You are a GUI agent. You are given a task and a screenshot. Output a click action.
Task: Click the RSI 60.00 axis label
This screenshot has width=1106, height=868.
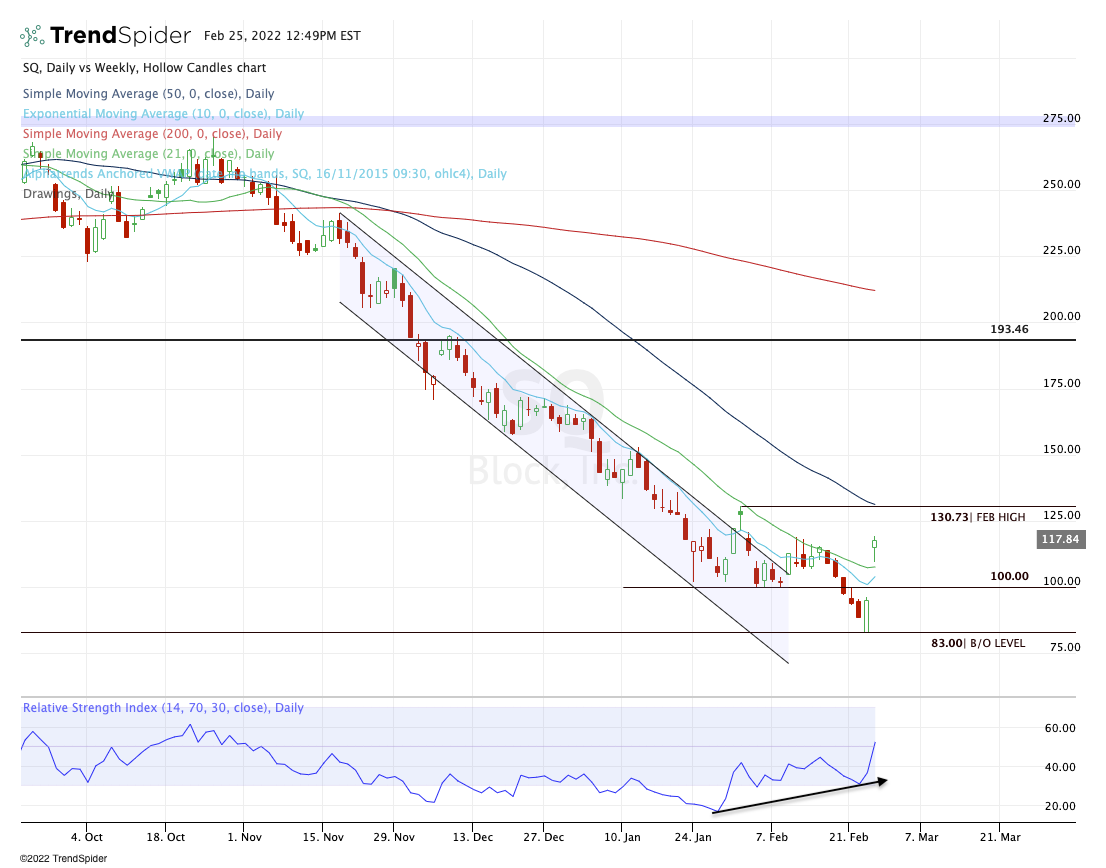pos(1060,728)
